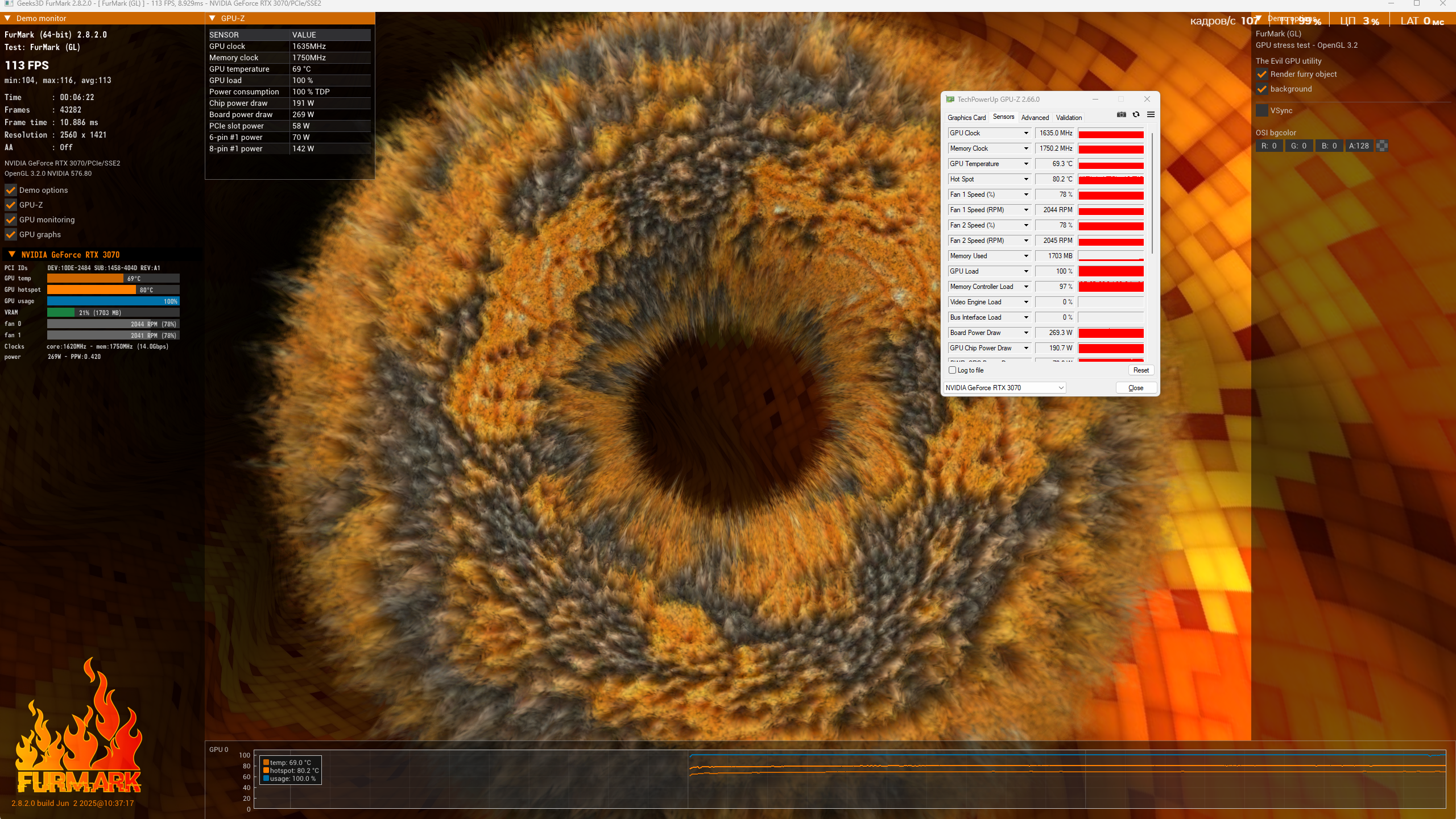Open the Memory Clock sensor dropdown

point(1026,148)
